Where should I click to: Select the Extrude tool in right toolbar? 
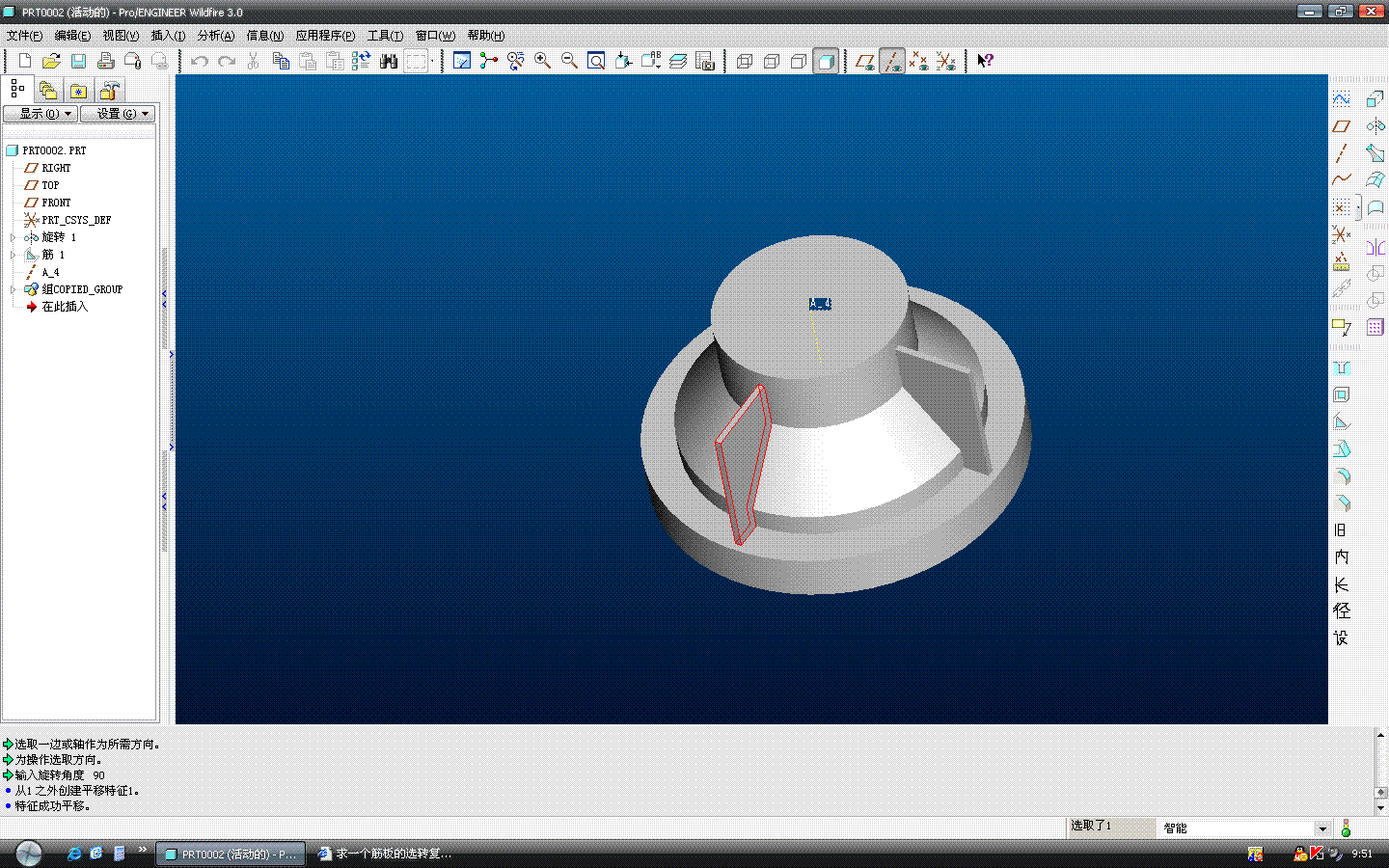point(1375,99)
